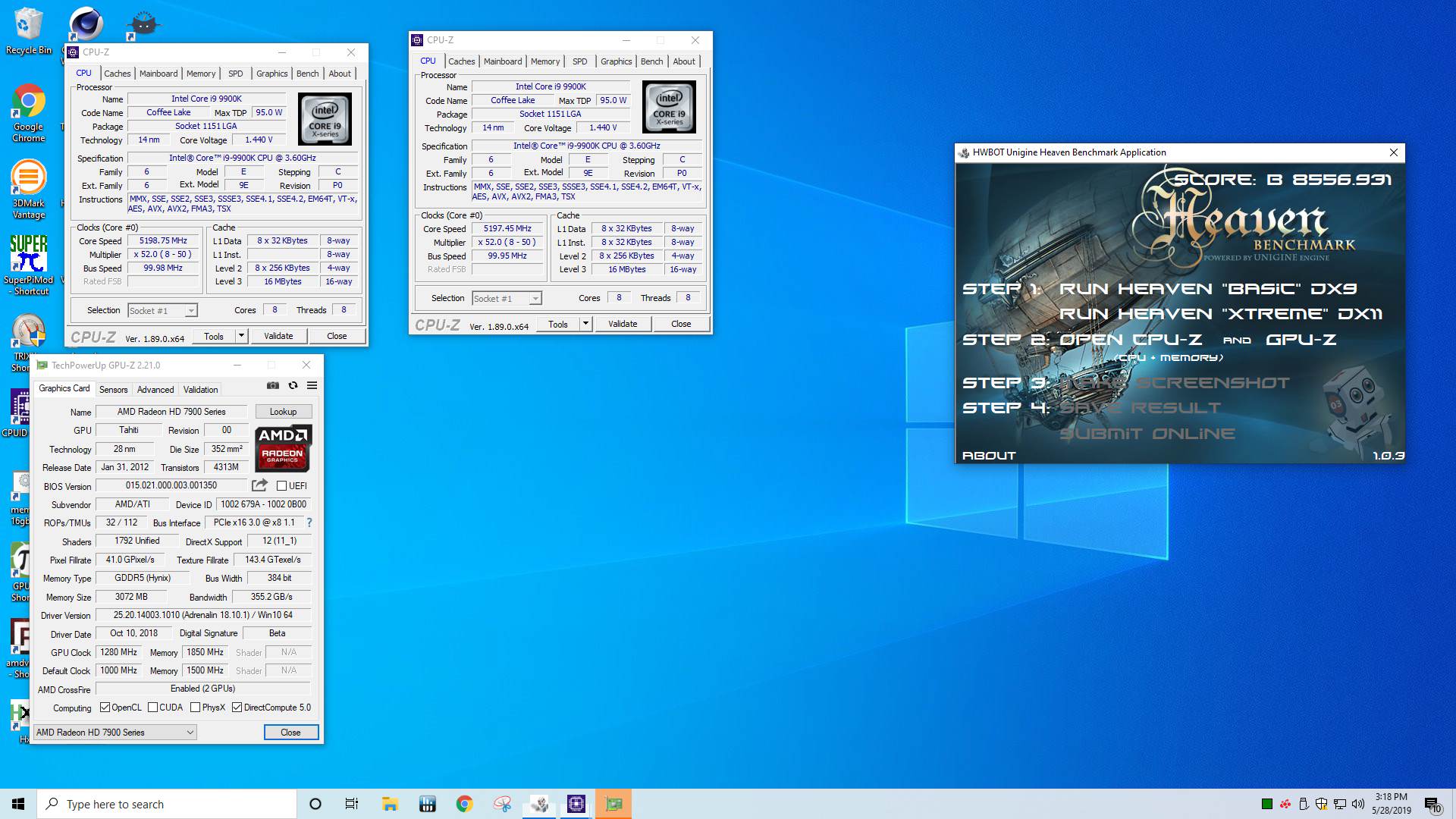Click Validate button in right CPU-Z
1456x819 pixels.
pyautogui.click(x=623, y=324)
